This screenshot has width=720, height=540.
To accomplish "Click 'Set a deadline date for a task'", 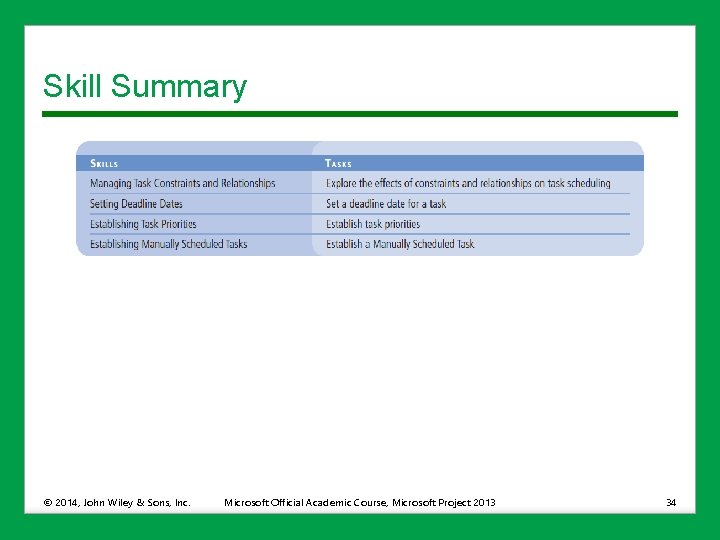I will click(386, 204).
